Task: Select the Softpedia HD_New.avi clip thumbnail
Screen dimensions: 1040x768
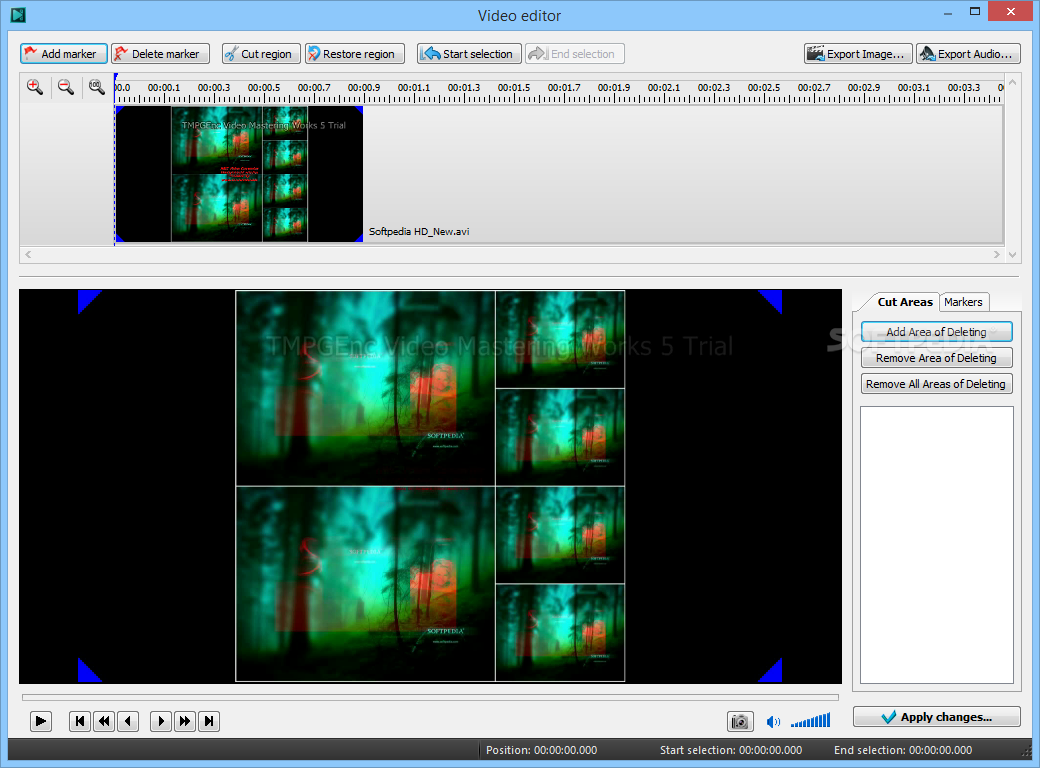Action: click(239, 174)
